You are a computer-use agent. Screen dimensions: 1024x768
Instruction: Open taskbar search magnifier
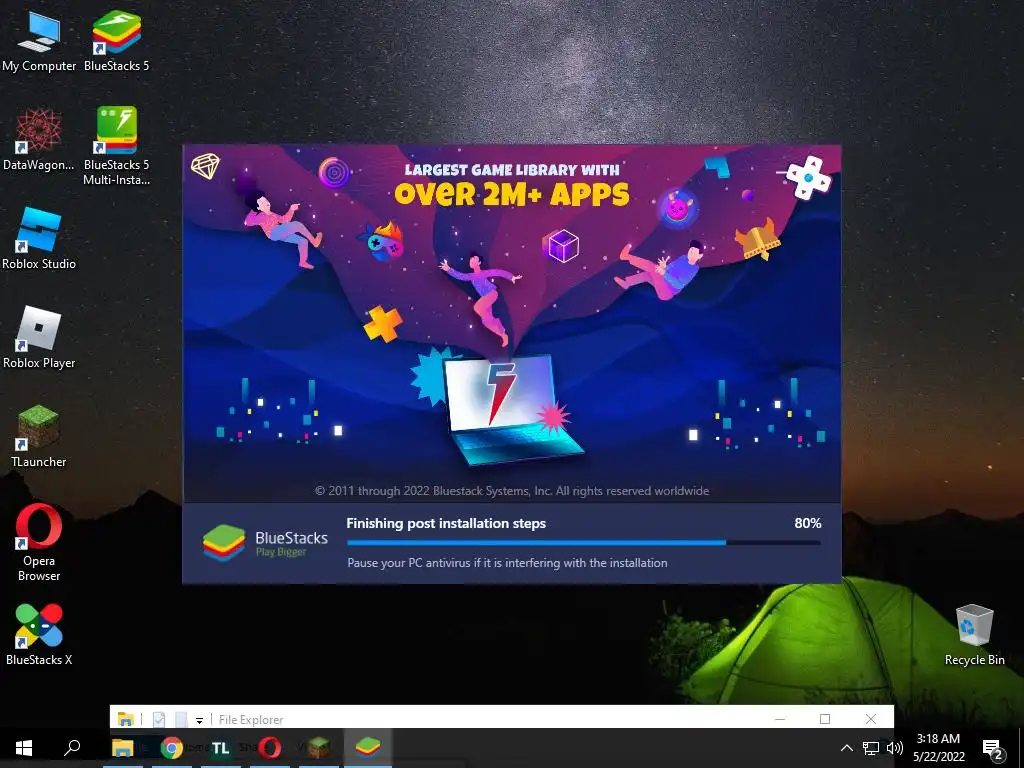pos(72,748)
